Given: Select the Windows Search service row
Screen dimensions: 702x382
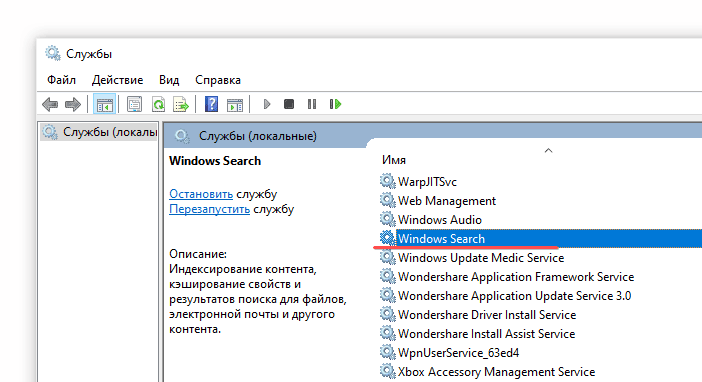Looking at the screenshot, I should point(540,238).
